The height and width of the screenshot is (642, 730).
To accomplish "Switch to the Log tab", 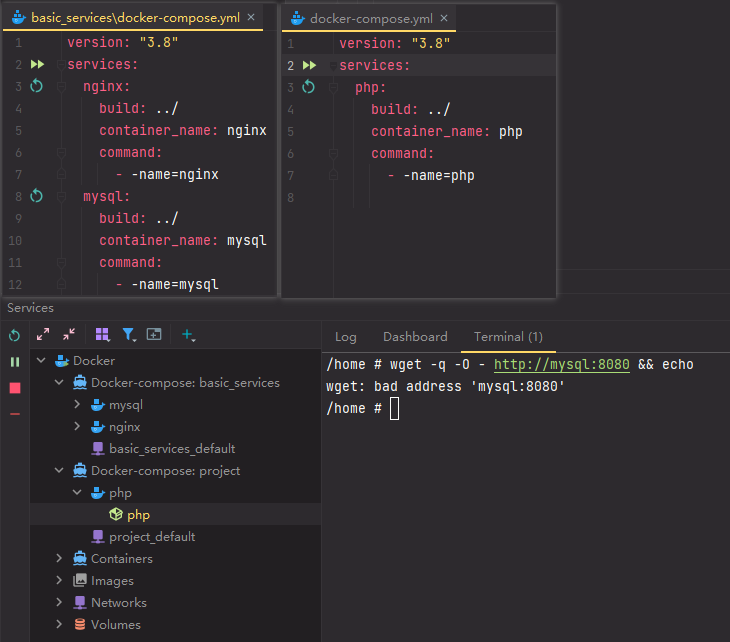I will coord(345,337).
